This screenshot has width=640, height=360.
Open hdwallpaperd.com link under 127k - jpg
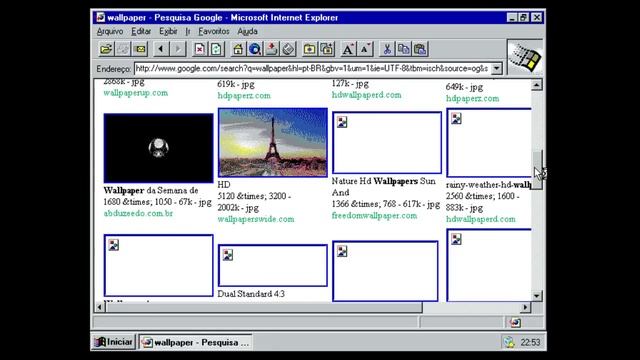point(367,95)
